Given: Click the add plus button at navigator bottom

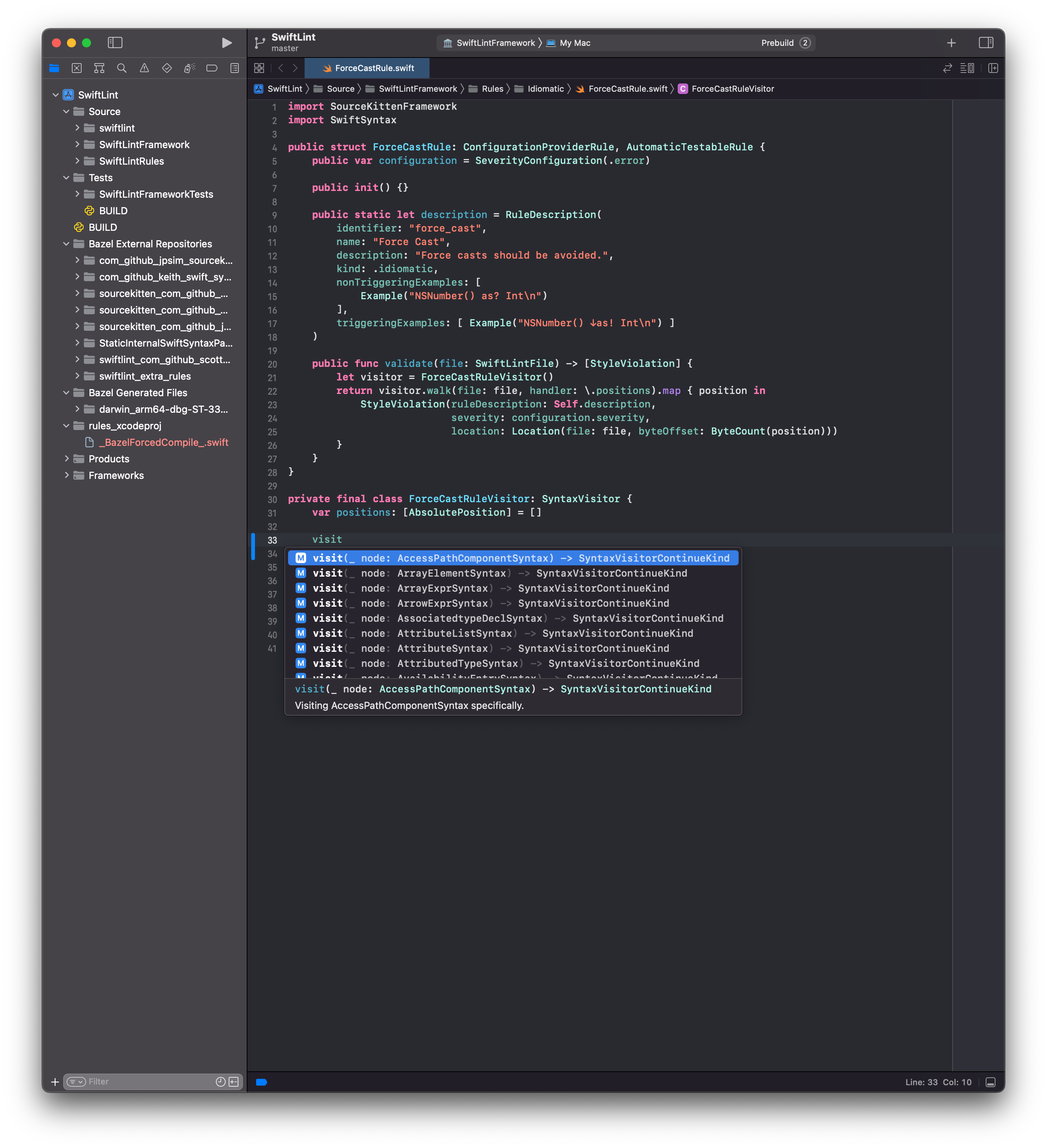Looking at the screenshot, I should [55, 1082].
